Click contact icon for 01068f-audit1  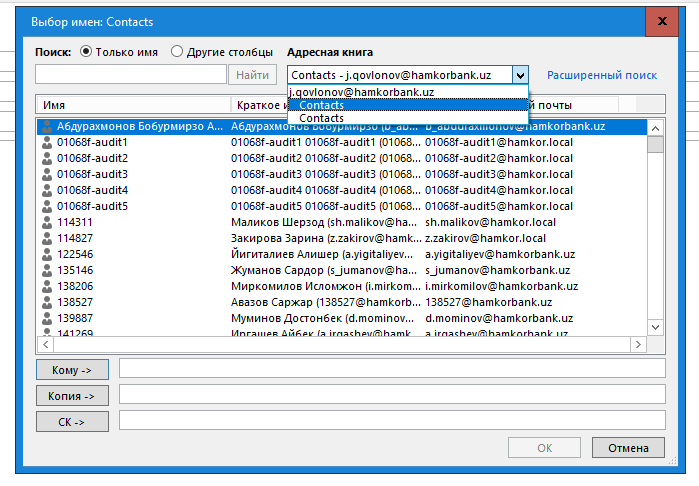tap(47, 143)
